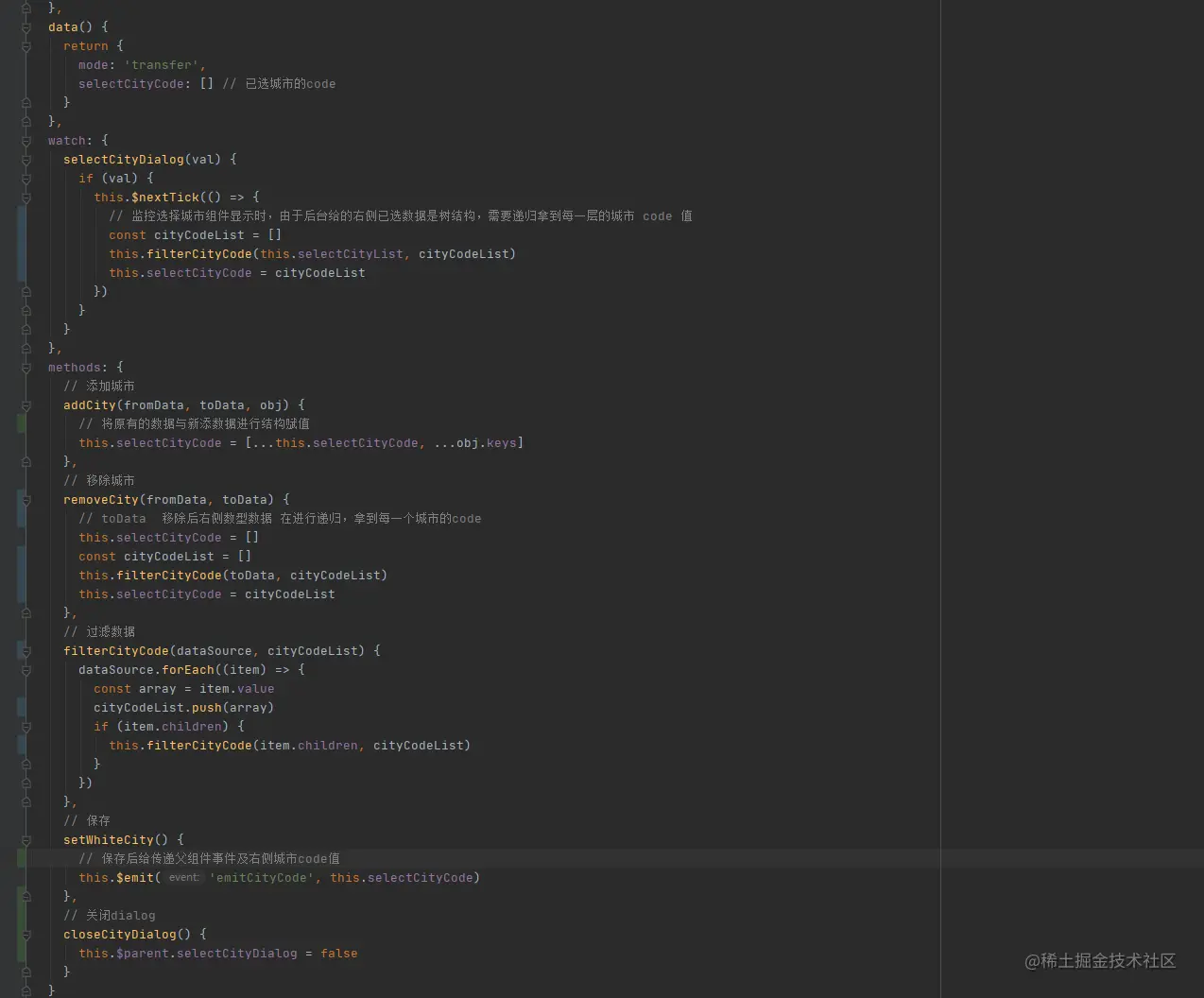Click the 'emitCityCode' string literal
This screenshot has width=1204, height=998.
262,878
